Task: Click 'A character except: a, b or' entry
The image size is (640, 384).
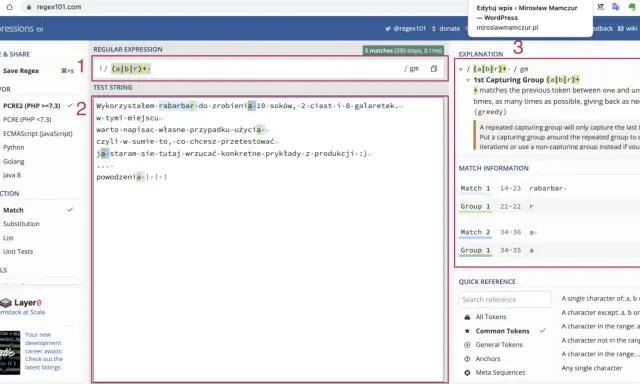Action: (x=600, y=313)
